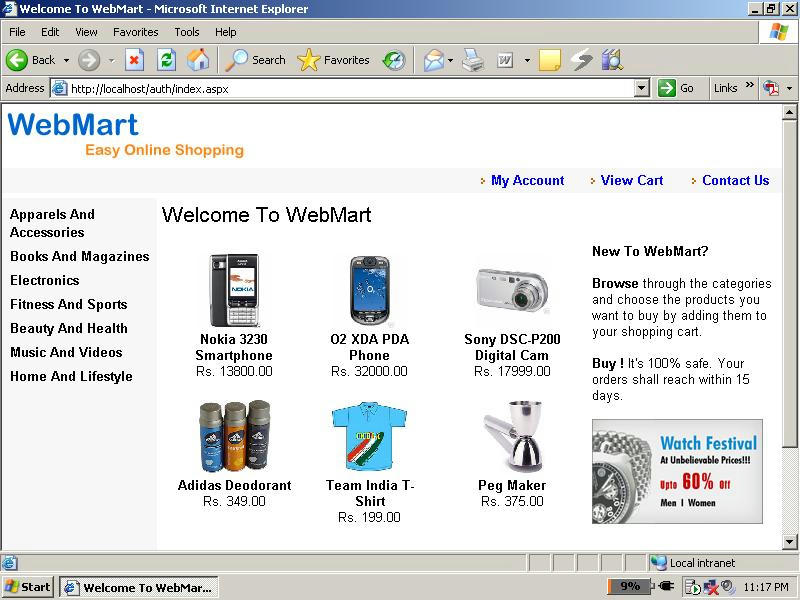Open the File menu
Screen dimensions: 800x600
coord(17,32)
